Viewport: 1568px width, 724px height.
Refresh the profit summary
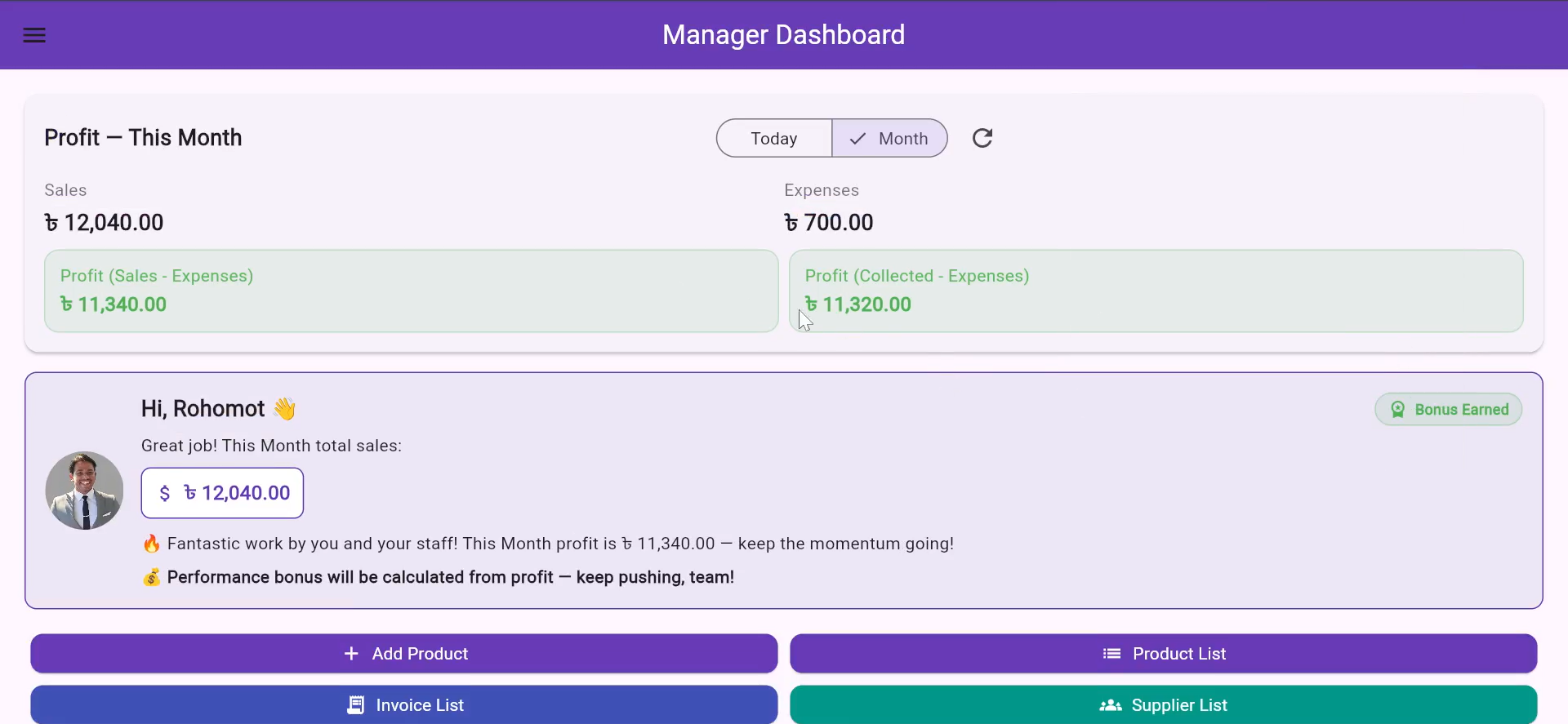click(982, 138)
